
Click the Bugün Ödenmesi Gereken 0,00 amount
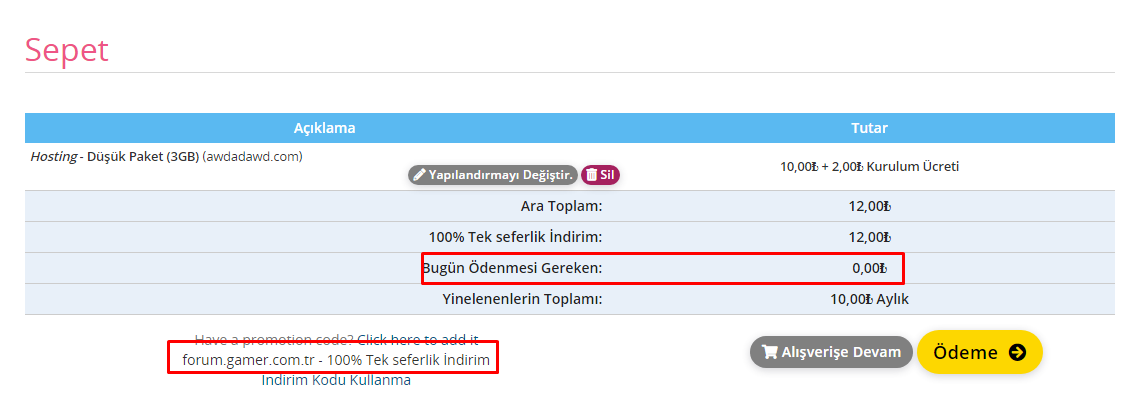(x=869, y=269)
